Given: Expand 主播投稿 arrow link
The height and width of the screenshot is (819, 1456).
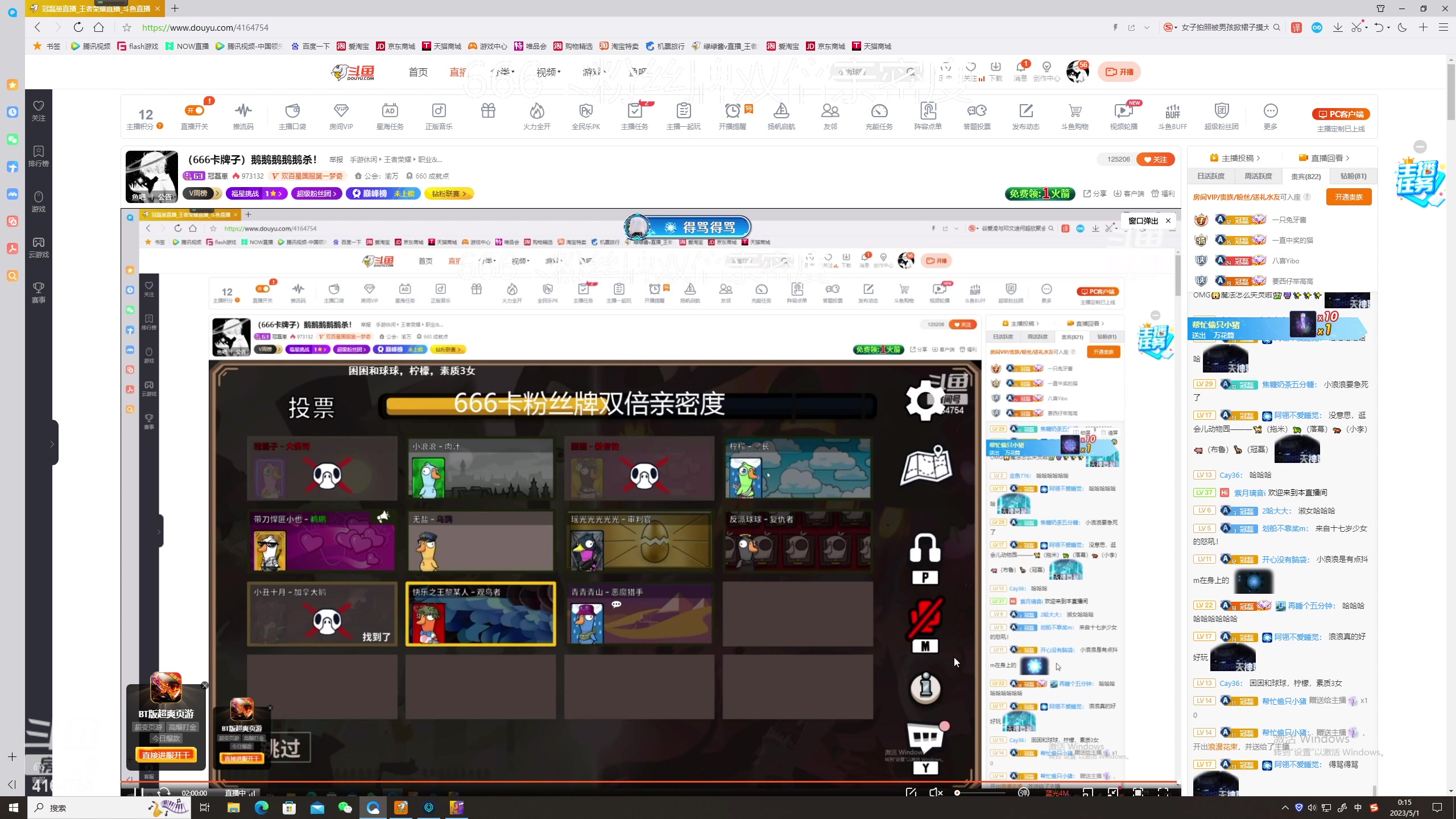Looking at the screenshot, I should [1235, 158].
